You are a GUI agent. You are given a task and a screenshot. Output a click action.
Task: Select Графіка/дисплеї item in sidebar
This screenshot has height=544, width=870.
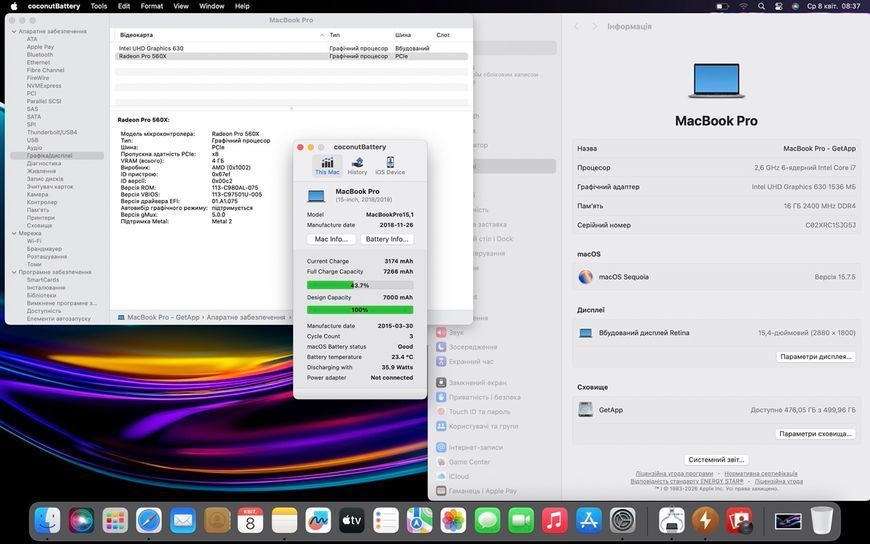[x=57, y=156]
